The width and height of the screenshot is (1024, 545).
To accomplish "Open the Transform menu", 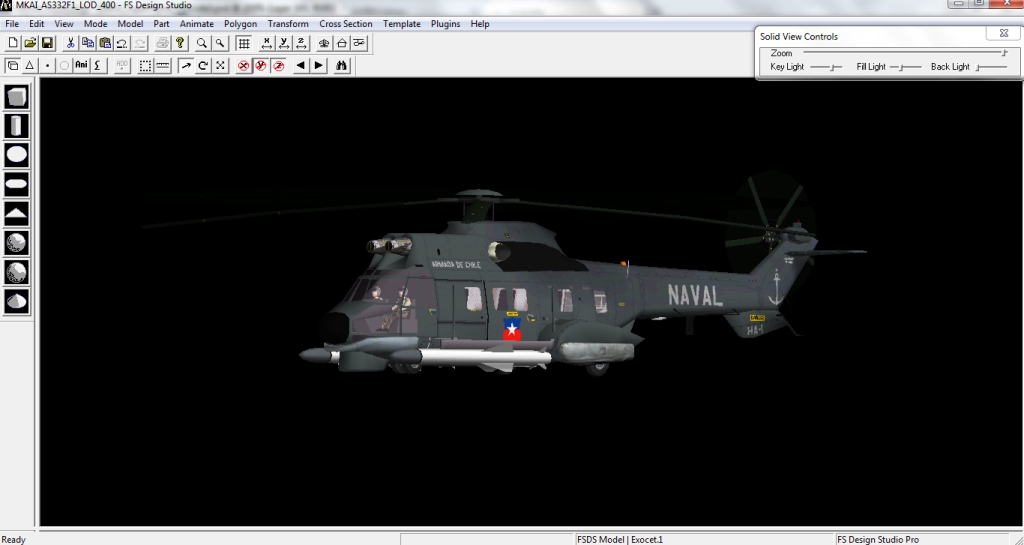I will 288,24.
